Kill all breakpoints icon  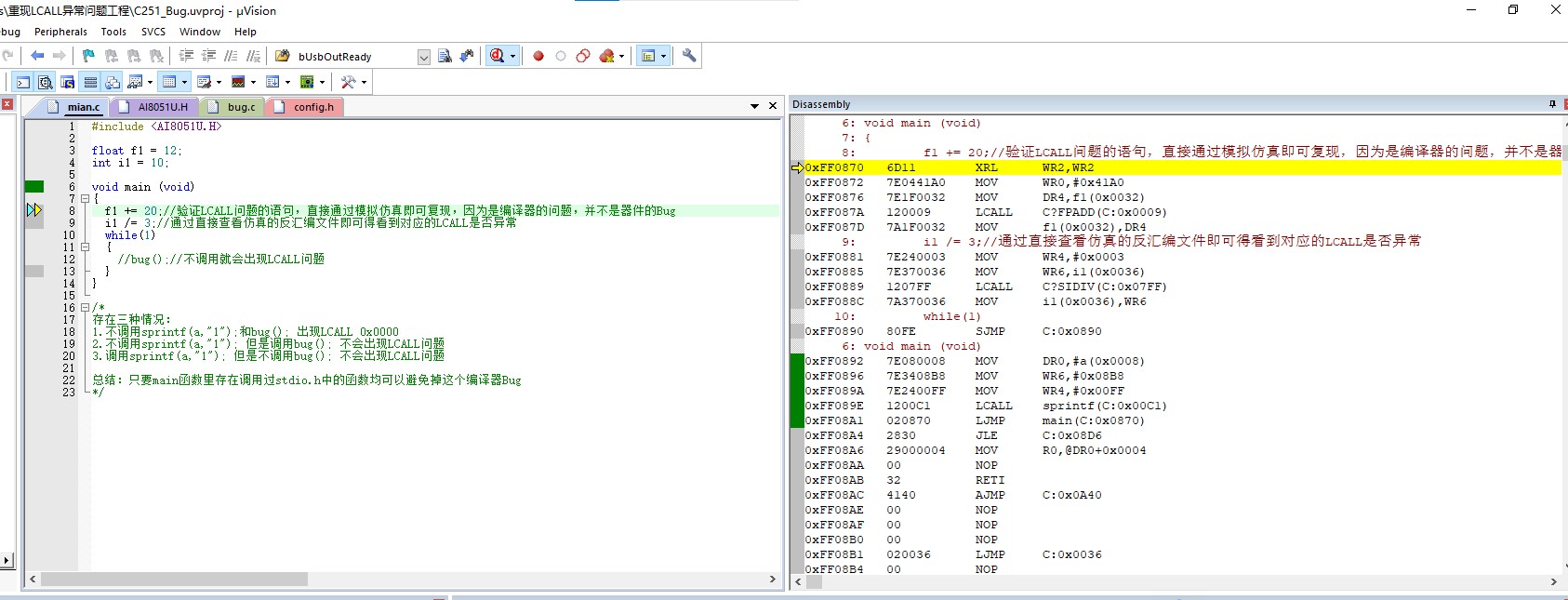tap(606, 56)
